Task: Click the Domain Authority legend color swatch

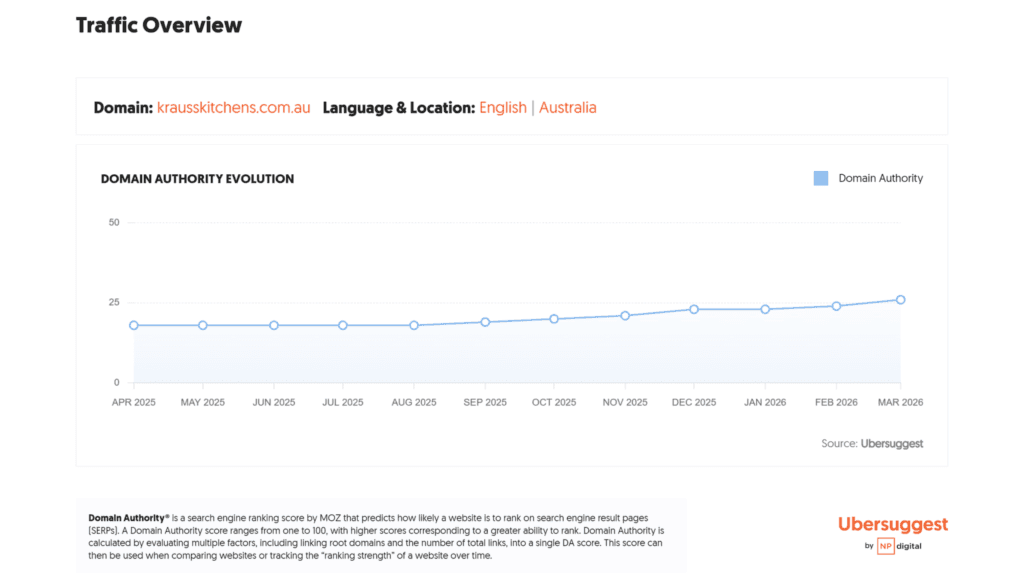Action: point(821,178)
